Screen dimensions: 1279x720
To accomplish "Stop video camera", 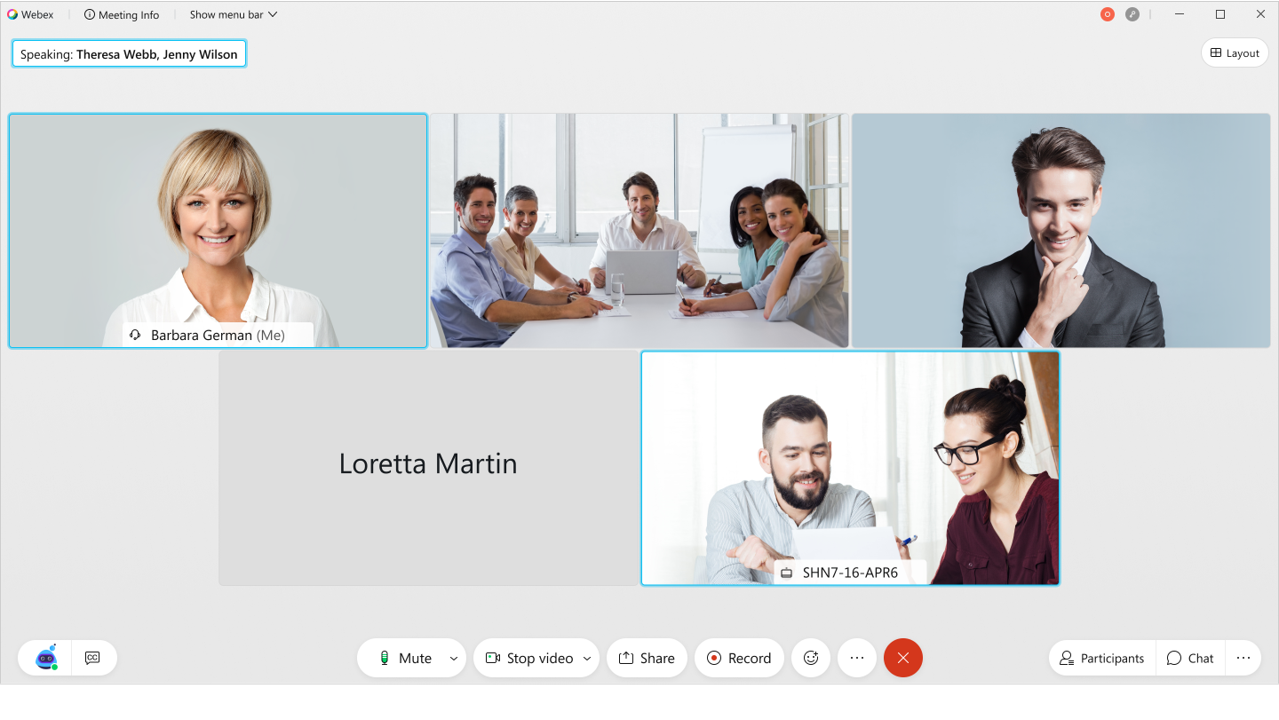I will point(529,658).
